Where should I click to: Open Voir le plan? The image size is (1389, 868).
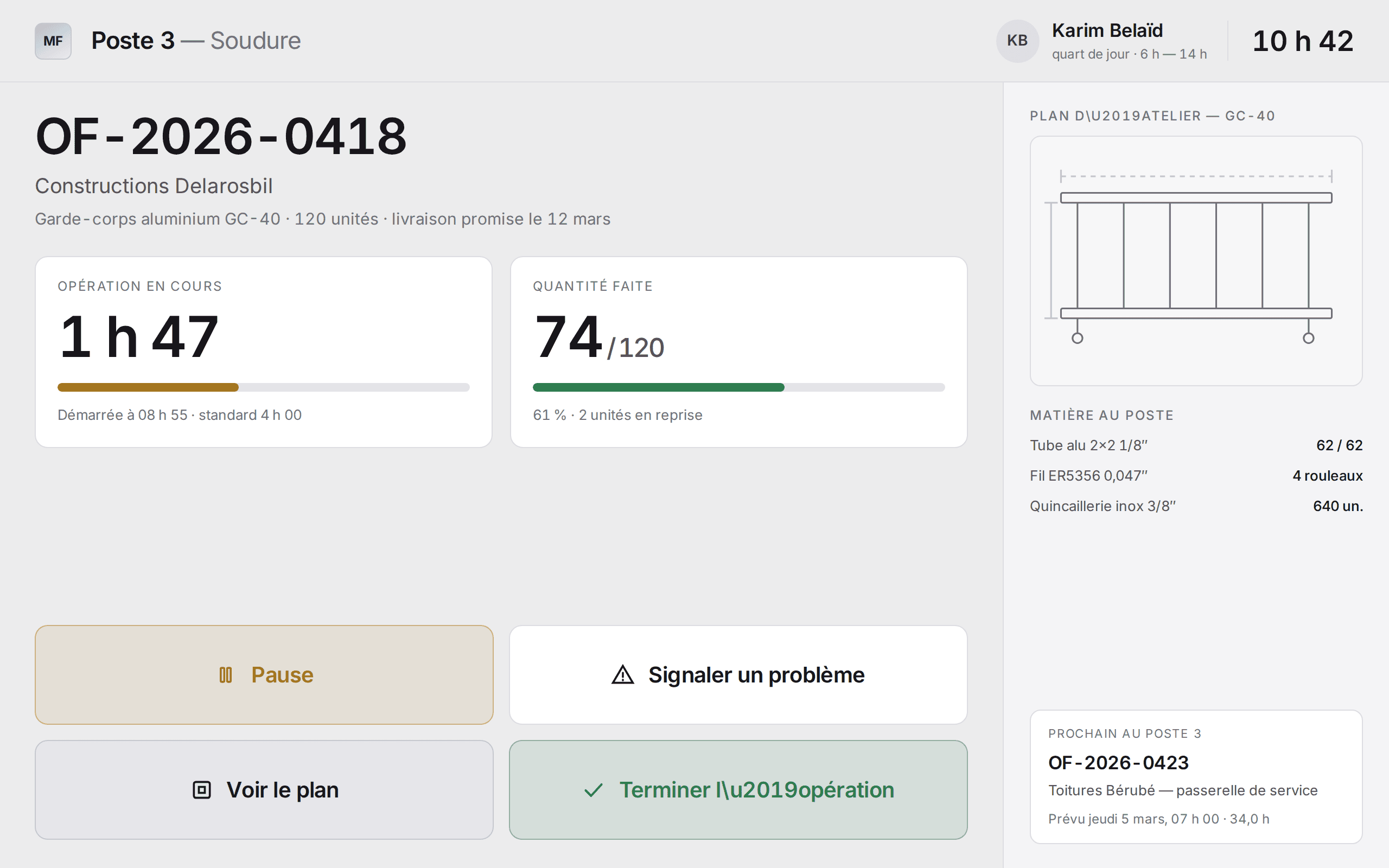264,790
